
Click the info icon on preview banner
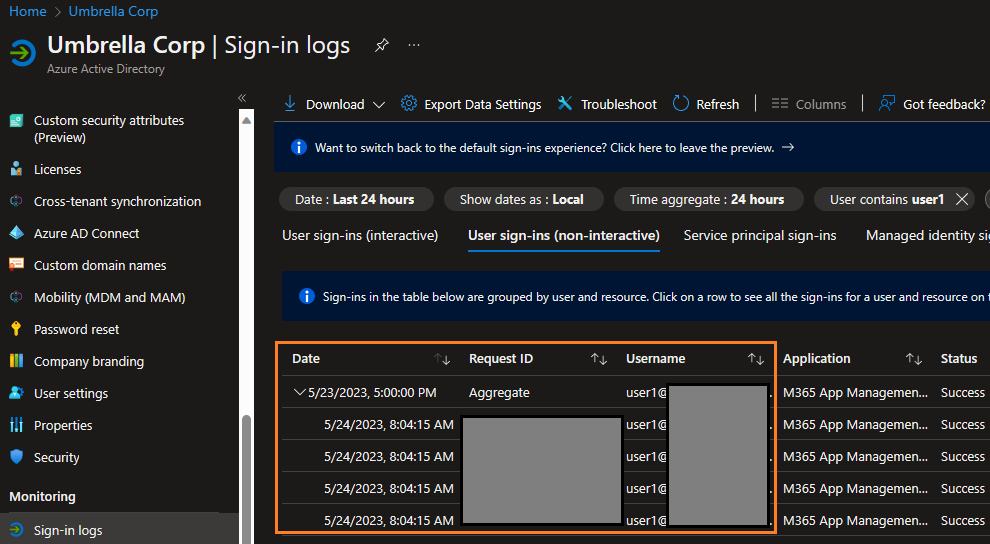(299, 147)
